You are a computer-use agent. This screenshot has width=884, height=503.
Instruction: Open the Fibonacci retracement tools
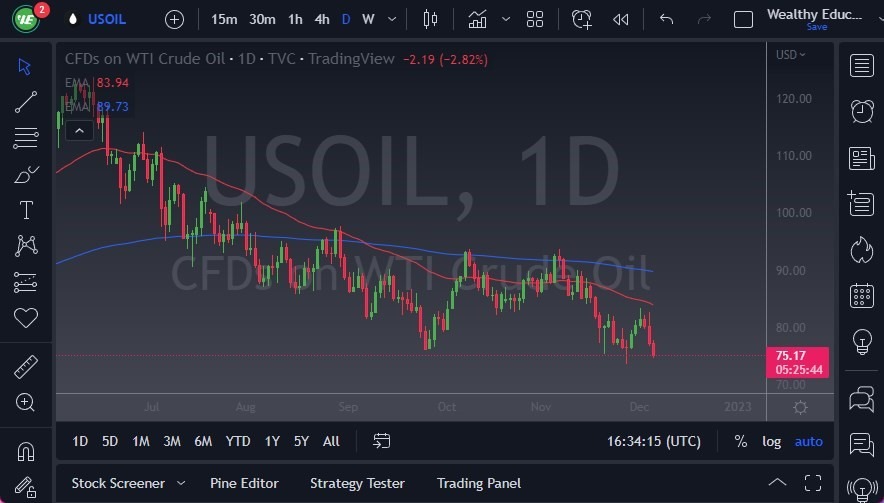click(26, 138)
